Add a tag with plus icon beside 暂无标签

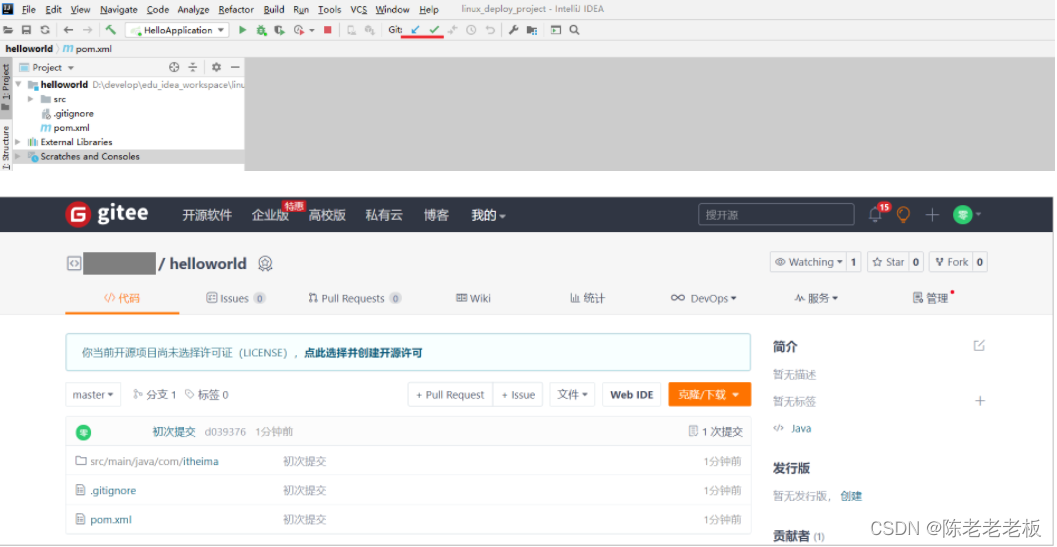980,401
